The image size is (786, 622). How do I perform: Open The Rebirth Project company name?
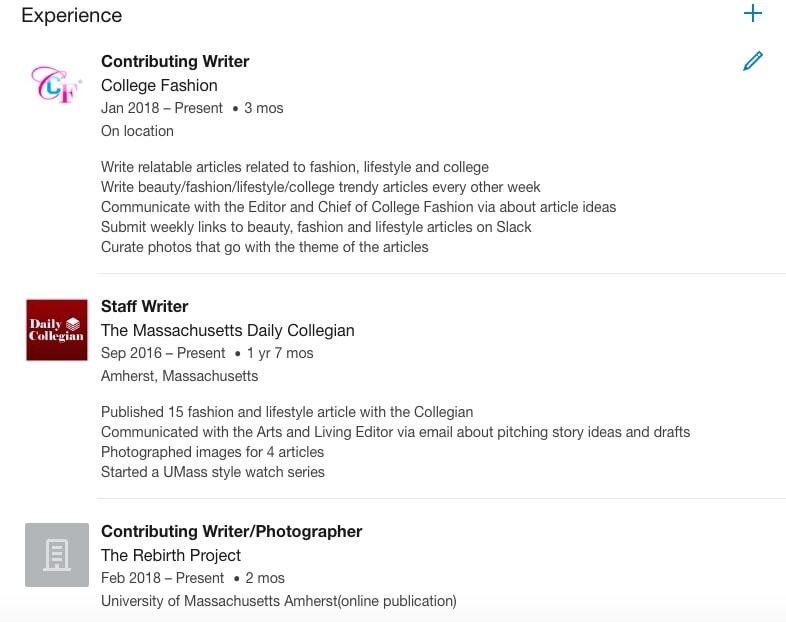click(171, 555)
